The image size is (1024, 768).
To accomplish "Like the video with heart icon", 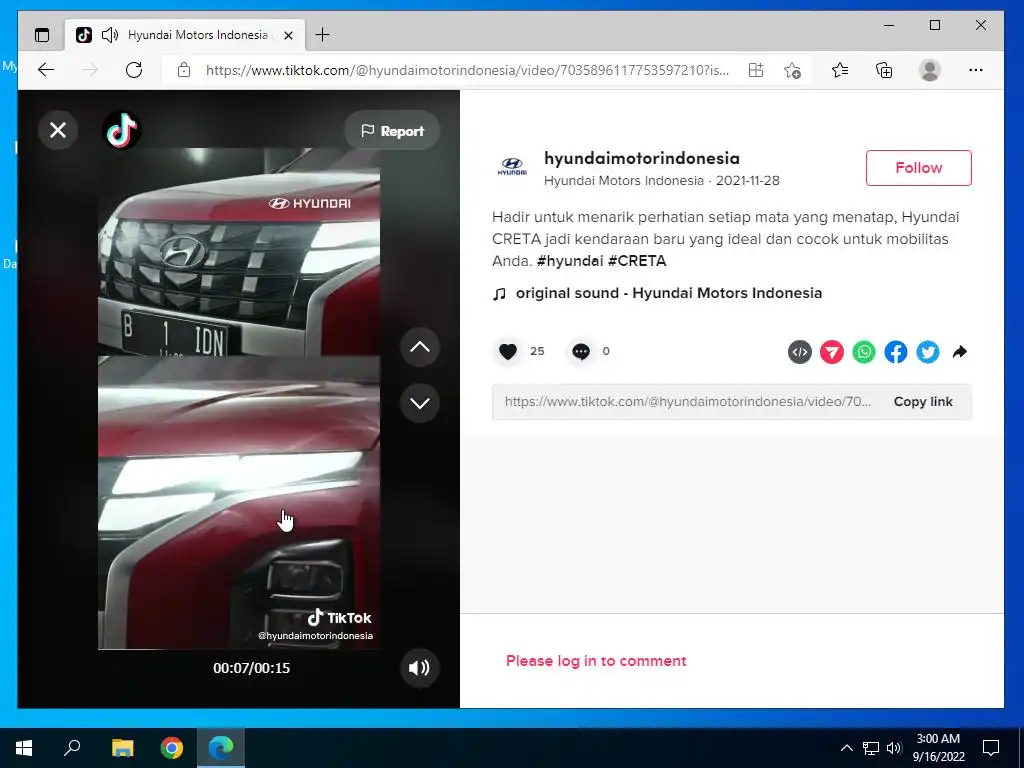I will 508,351.
